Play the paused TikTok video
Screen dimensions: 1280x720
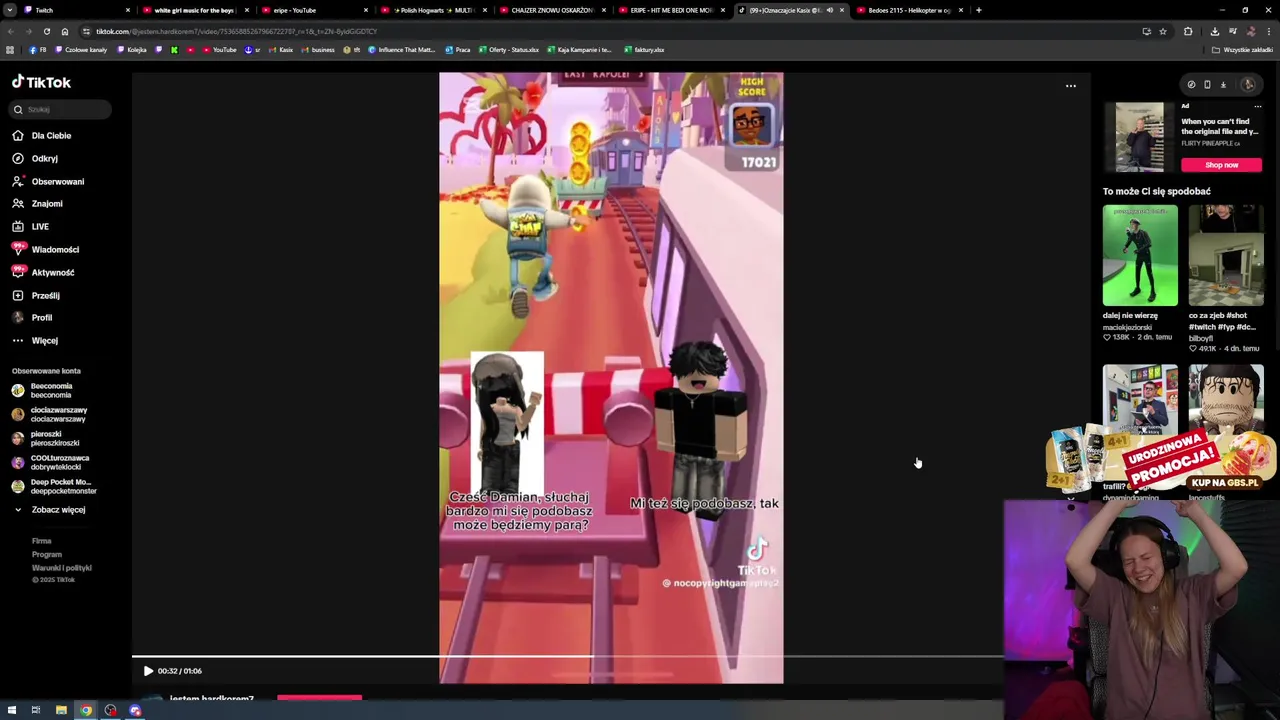click(x=148, y=671)
